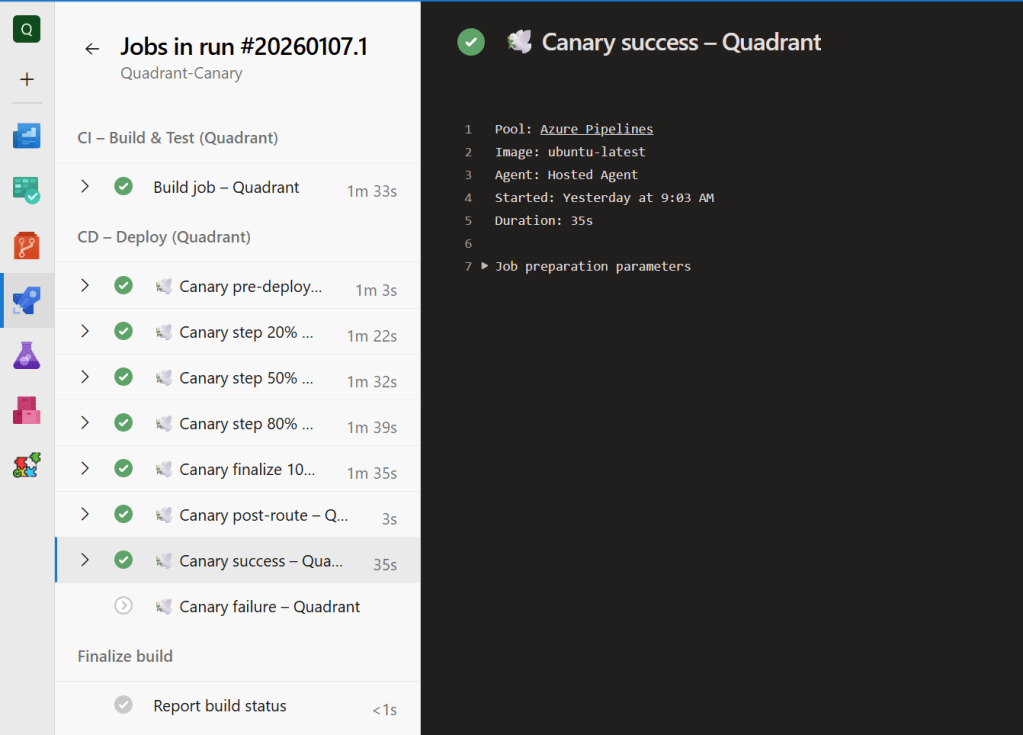
Task: Select the Canary finalize job
Action: 246,469
